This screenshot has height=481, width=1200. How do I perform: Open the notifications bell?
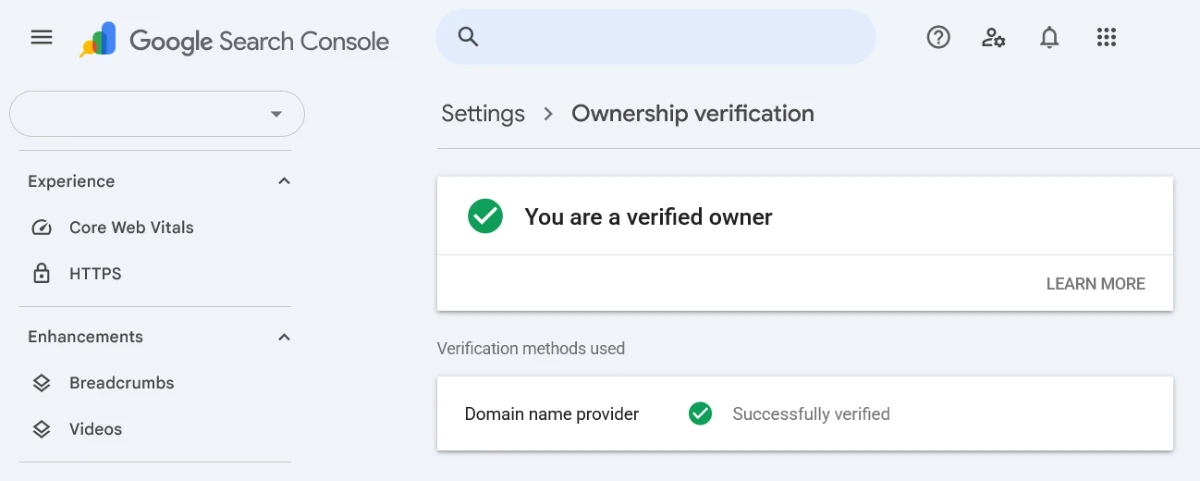click(1049, 38)
